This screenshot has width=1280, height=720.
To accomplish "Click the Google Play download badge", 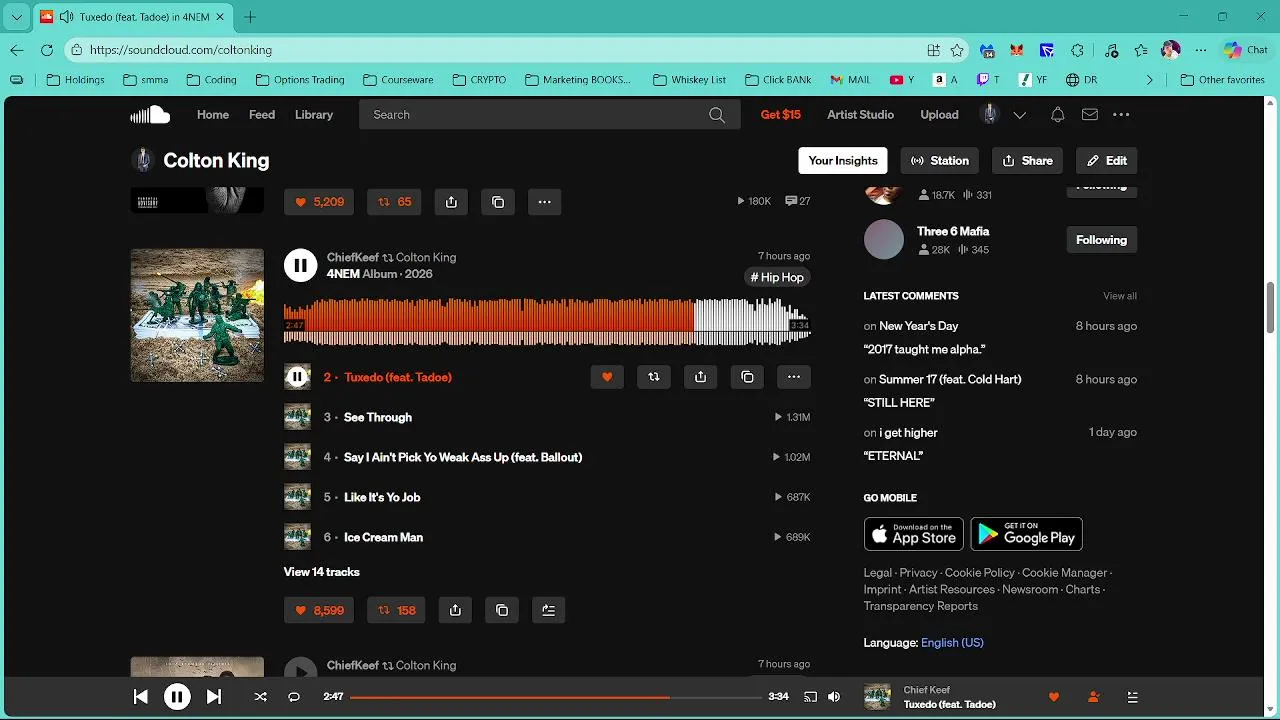I will click(1026, 534).
